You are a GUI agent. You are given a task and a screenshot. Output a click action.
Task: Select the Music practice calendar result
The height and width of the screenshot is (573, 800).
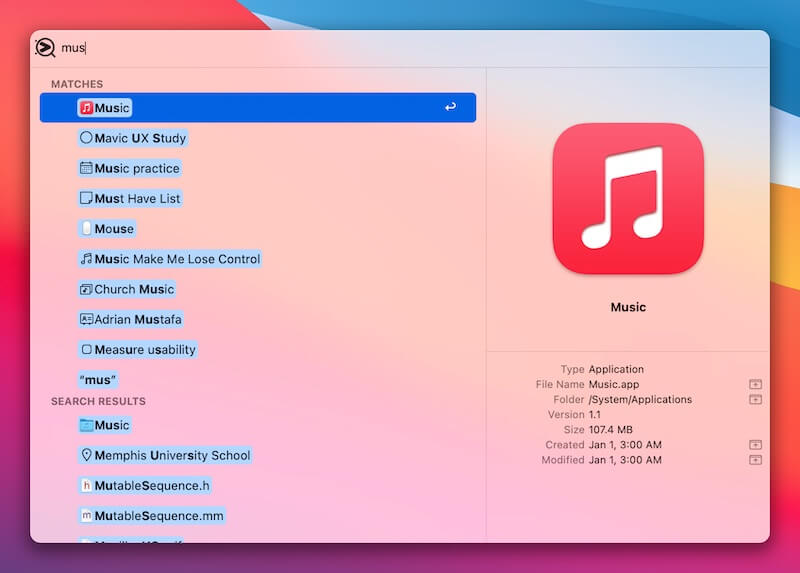pos(130,168)
